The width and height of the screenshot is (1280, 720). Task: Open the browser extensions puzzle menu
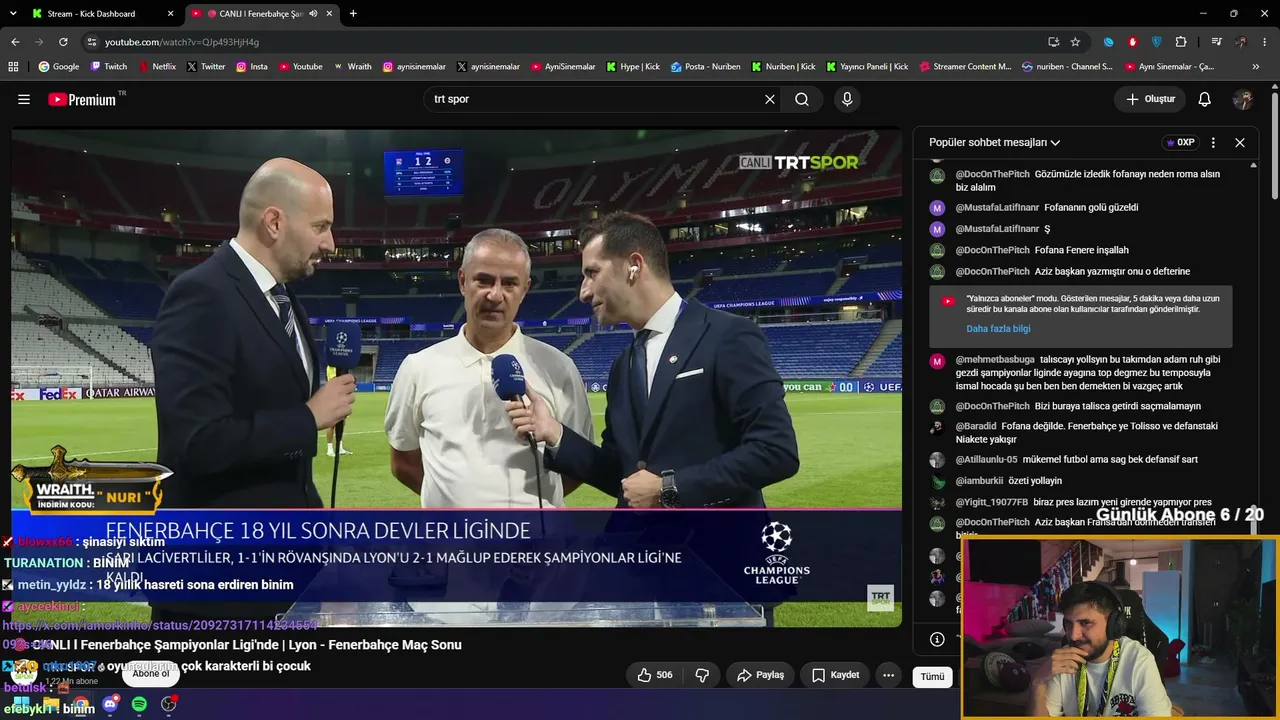pyautogui.click(x=1181, y=42)
